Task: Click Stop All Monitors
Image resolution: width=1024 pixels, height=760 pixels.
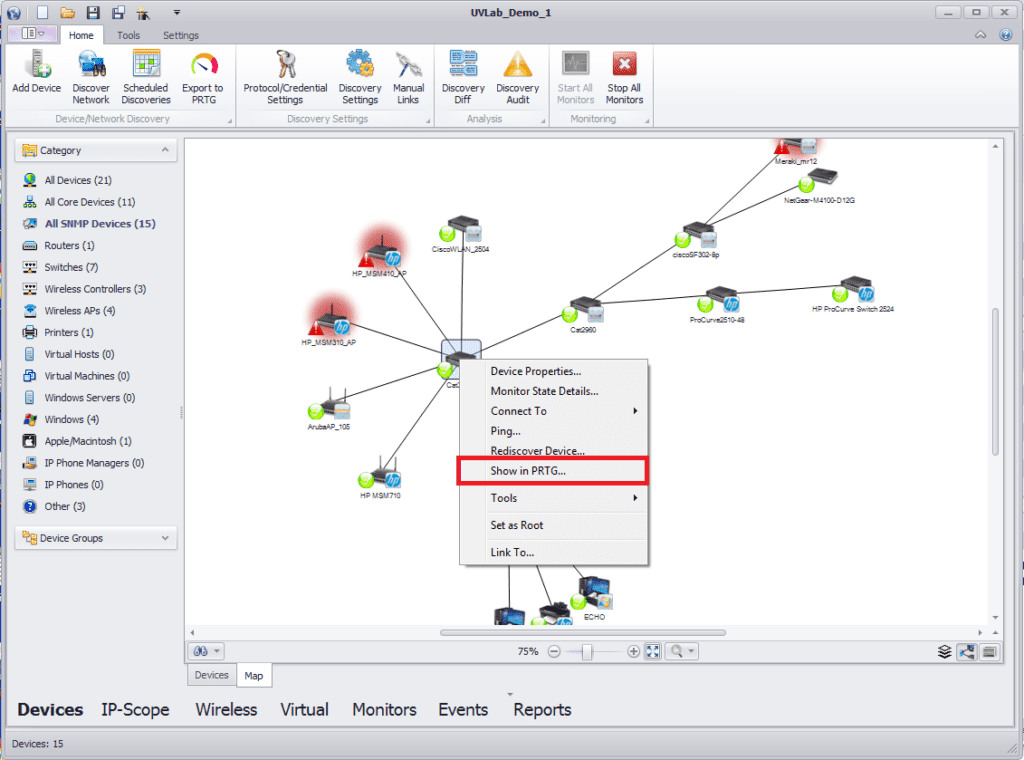Action: (624, 77)
